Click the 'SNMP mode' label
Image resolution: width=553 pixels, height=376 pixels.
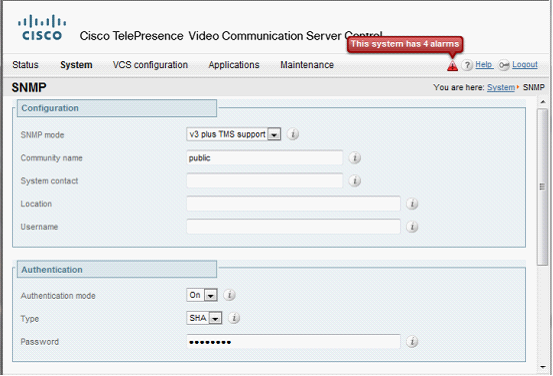coord(42,135)
